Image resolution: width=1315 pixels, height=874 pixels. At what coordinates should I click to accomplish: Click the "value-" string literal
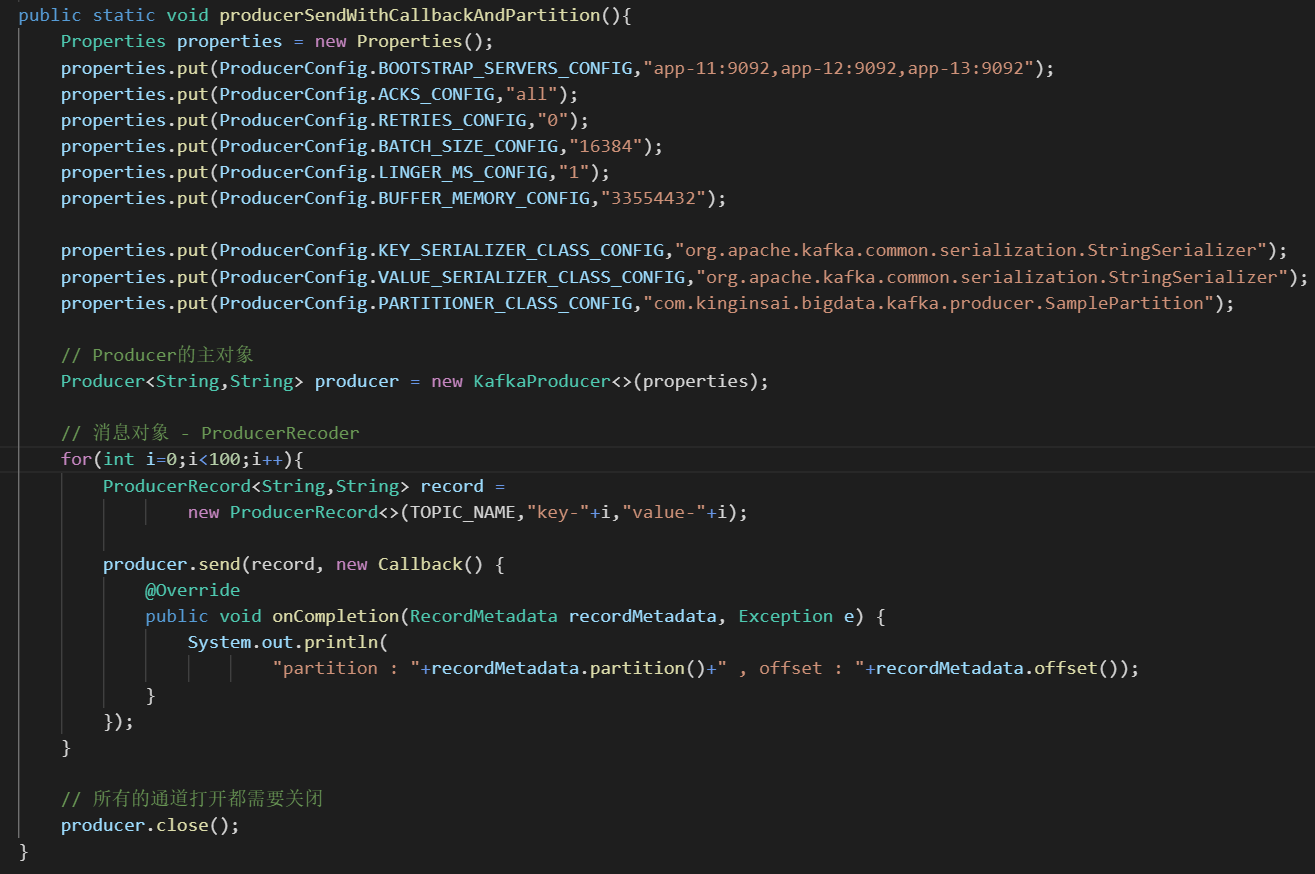pos(663,512)
